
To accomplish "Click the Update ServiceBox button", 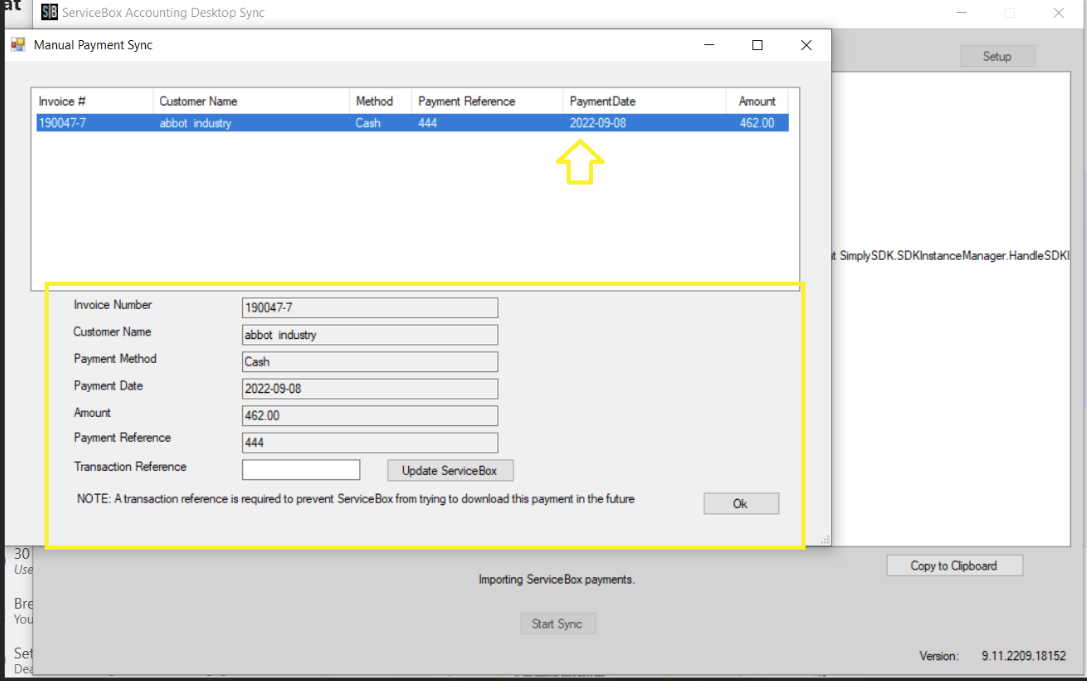I will [x=450, y=470].
